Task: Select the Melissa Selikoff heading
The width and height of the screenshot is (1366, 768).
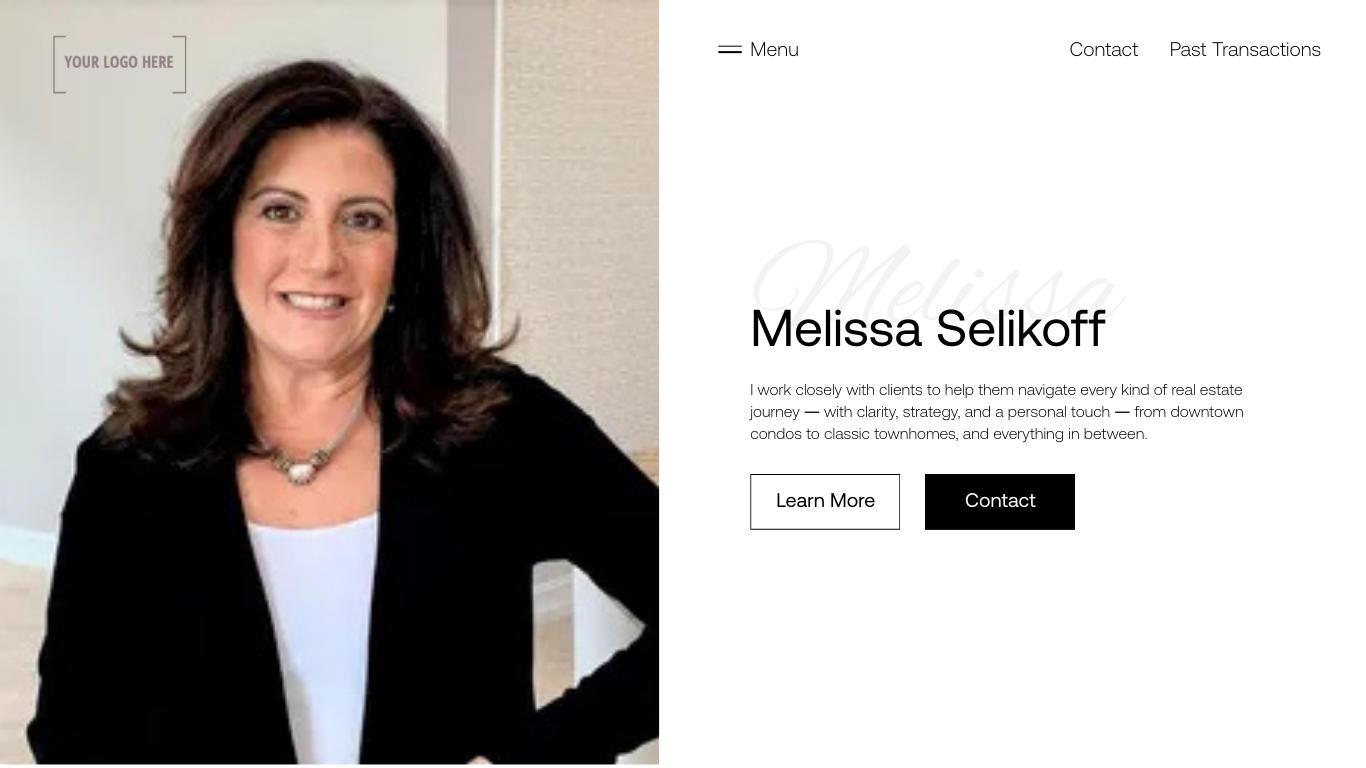Action: tap(927, 328)
